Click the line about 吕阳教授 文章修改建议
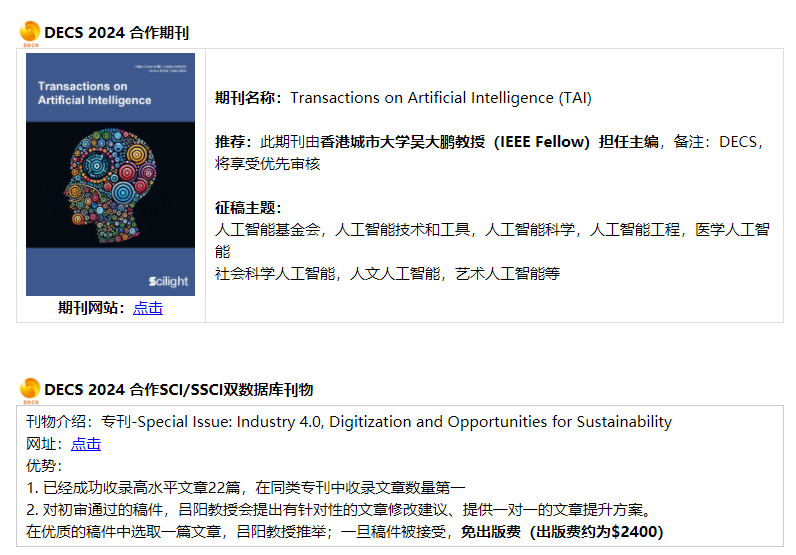This screenshot has width=796, height=555. [x=340, y=510]
